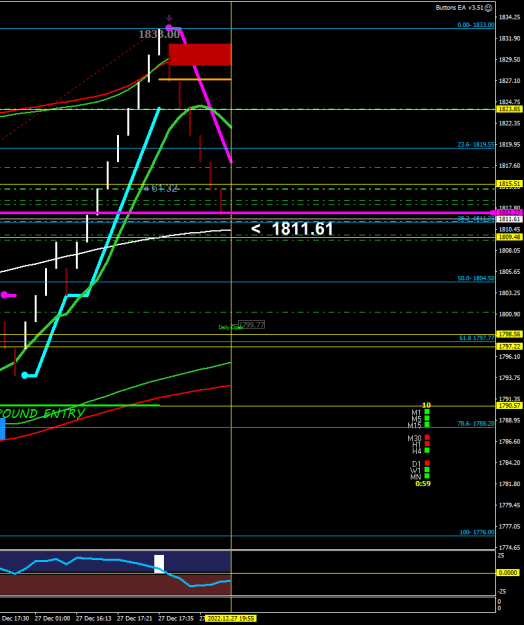This screenshot has height=625, width=524.
Task: Click the '27 Dec 01:00' time axis label
Action: pos(52,619)
